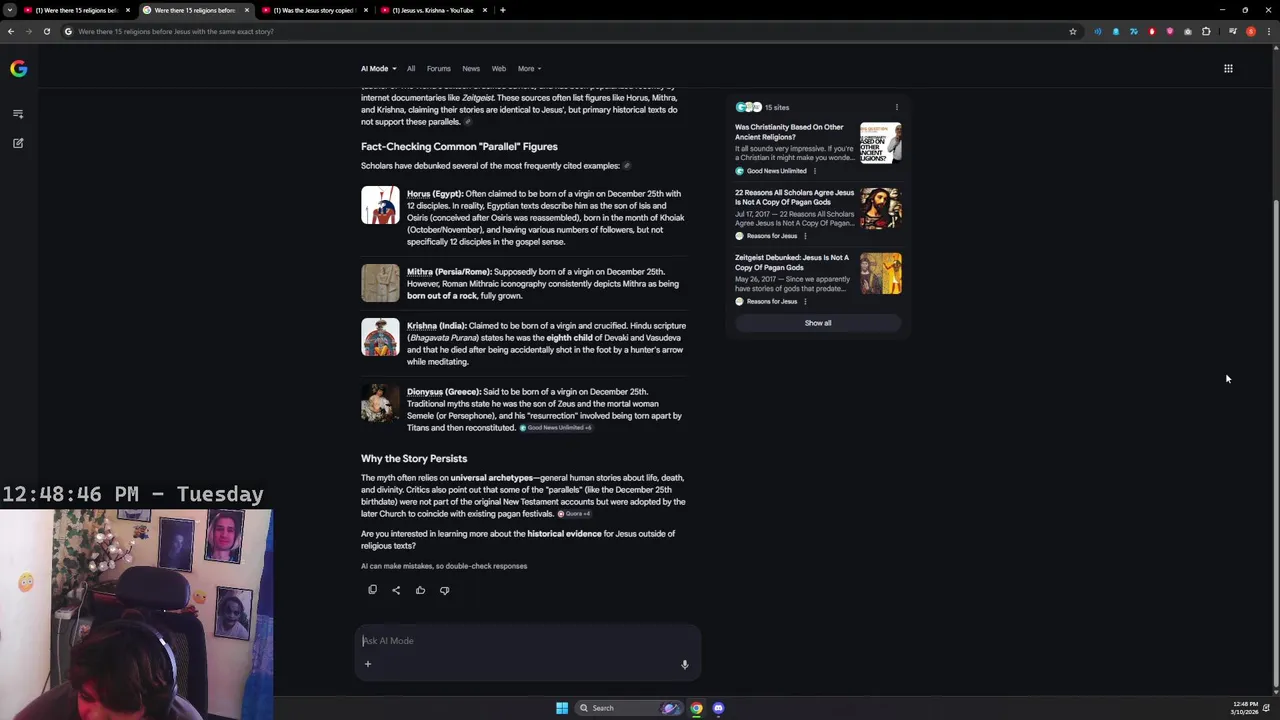Screen dimensions: 1280x720
Task: Click the Mithra (Persia/Rome) link
Action: 449,272
